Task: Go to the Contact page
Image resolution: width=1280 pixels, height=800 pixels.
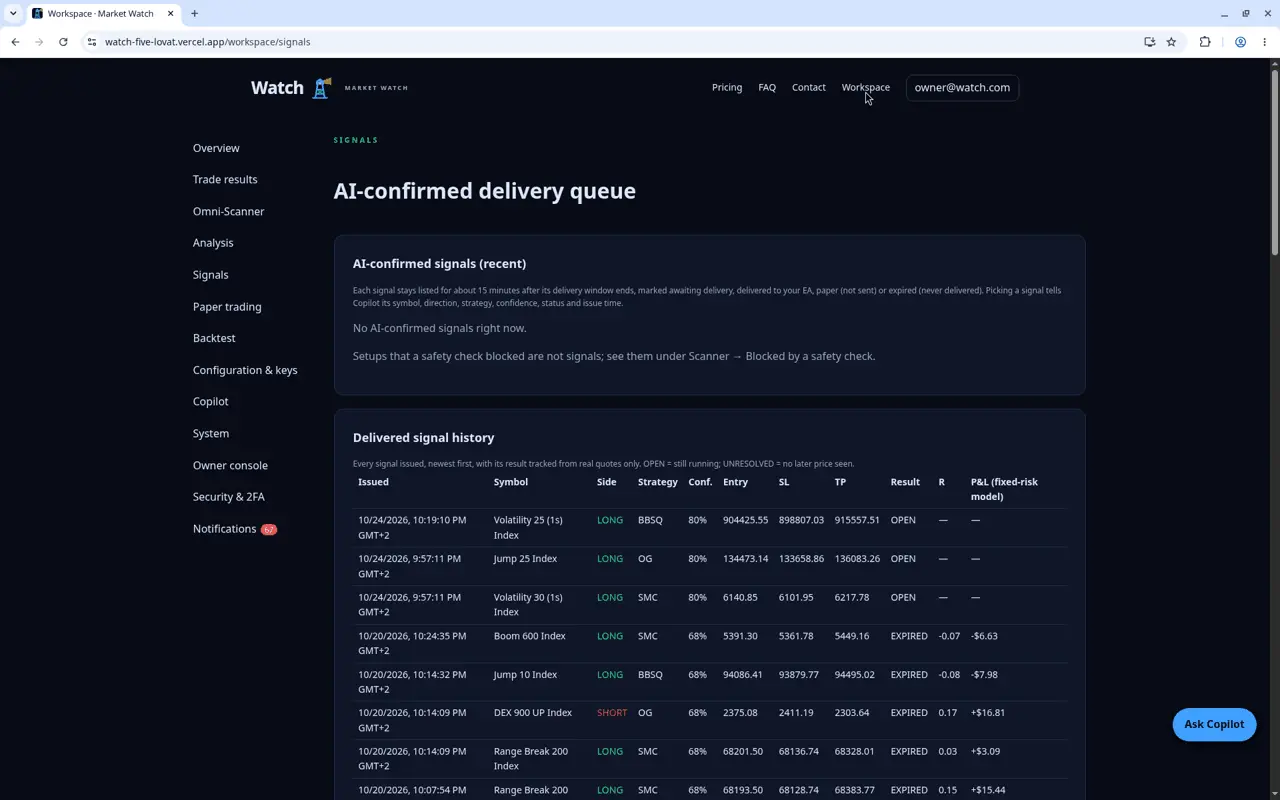Action: 809,88
